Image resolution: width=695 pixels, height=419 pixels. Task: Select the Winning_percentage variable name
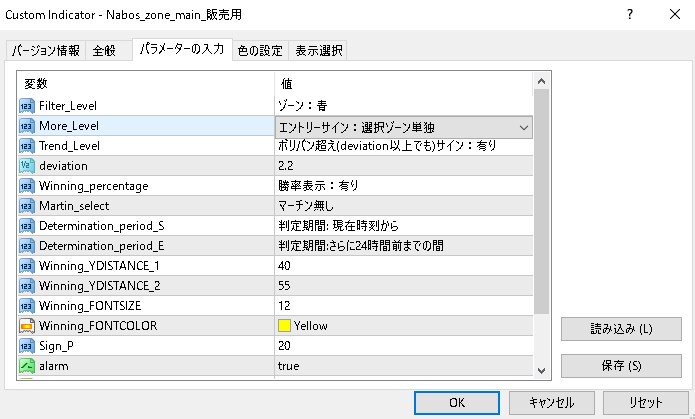point(94,186)
